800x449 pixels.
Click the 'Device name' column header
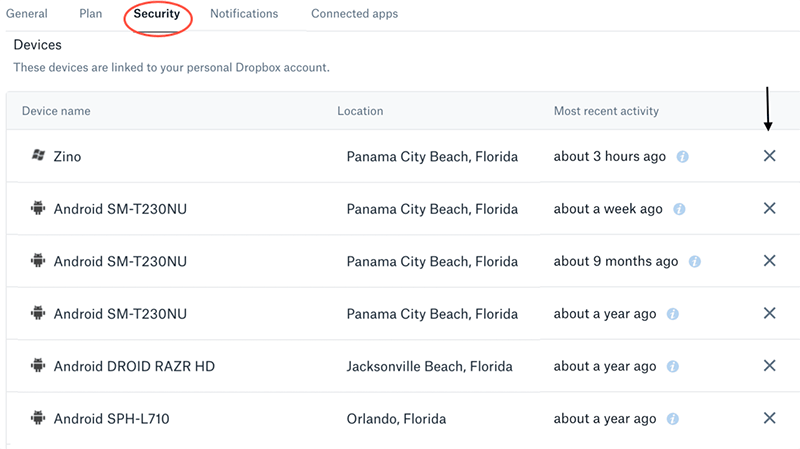(56, 111)
